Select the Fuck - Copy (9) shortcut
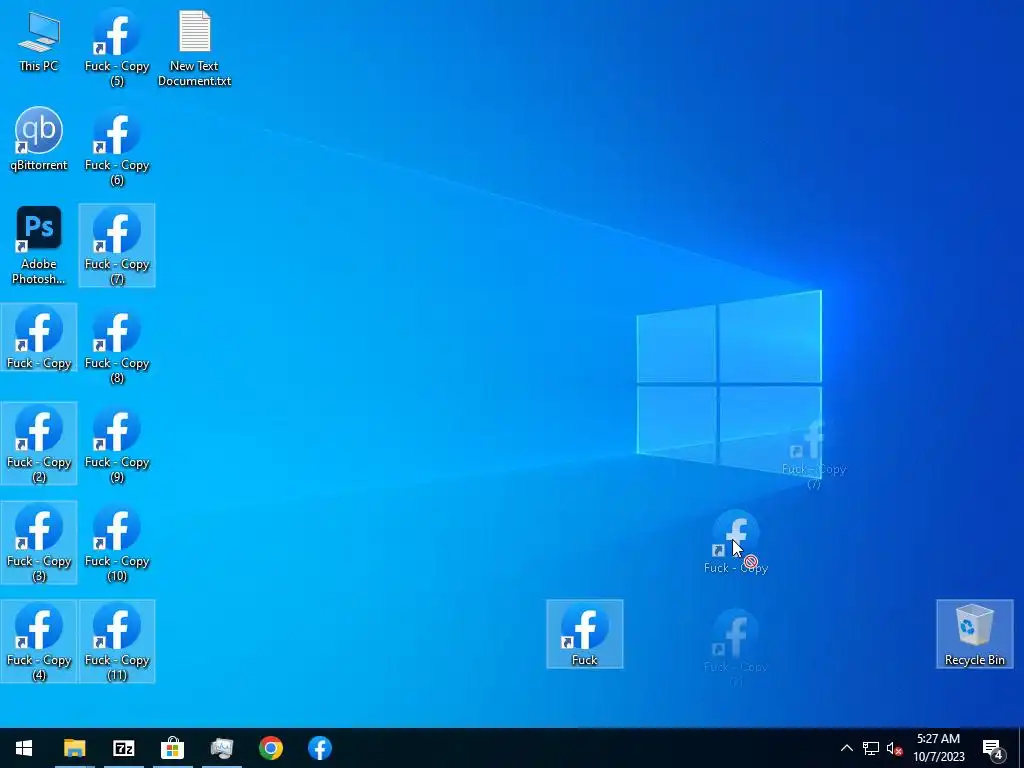Image resolution: width=1024 pixels, height=768 pixels. [117, 444]
